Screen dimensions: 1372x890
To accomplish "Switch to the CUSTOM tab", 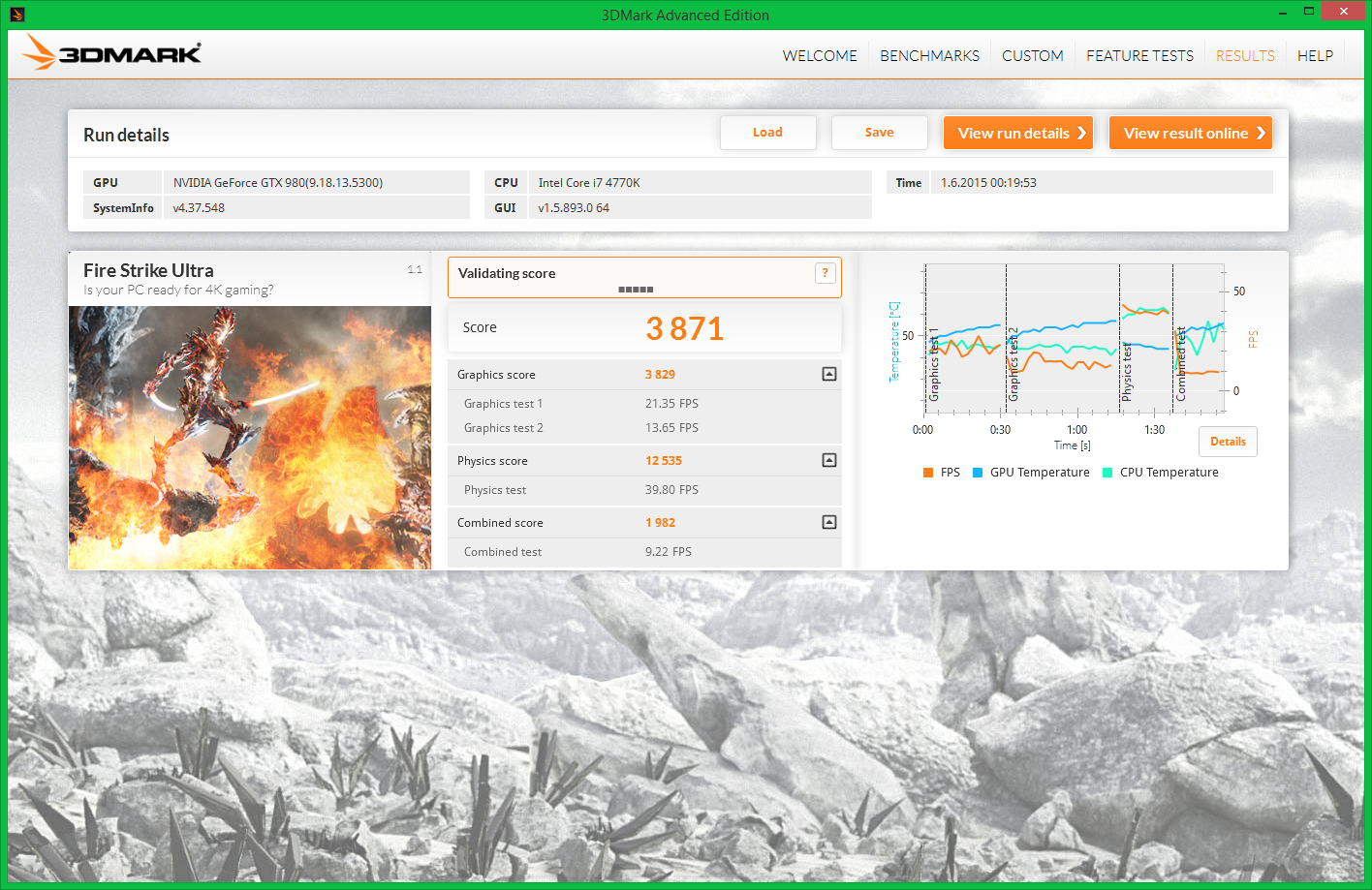I will (1033, 56).
